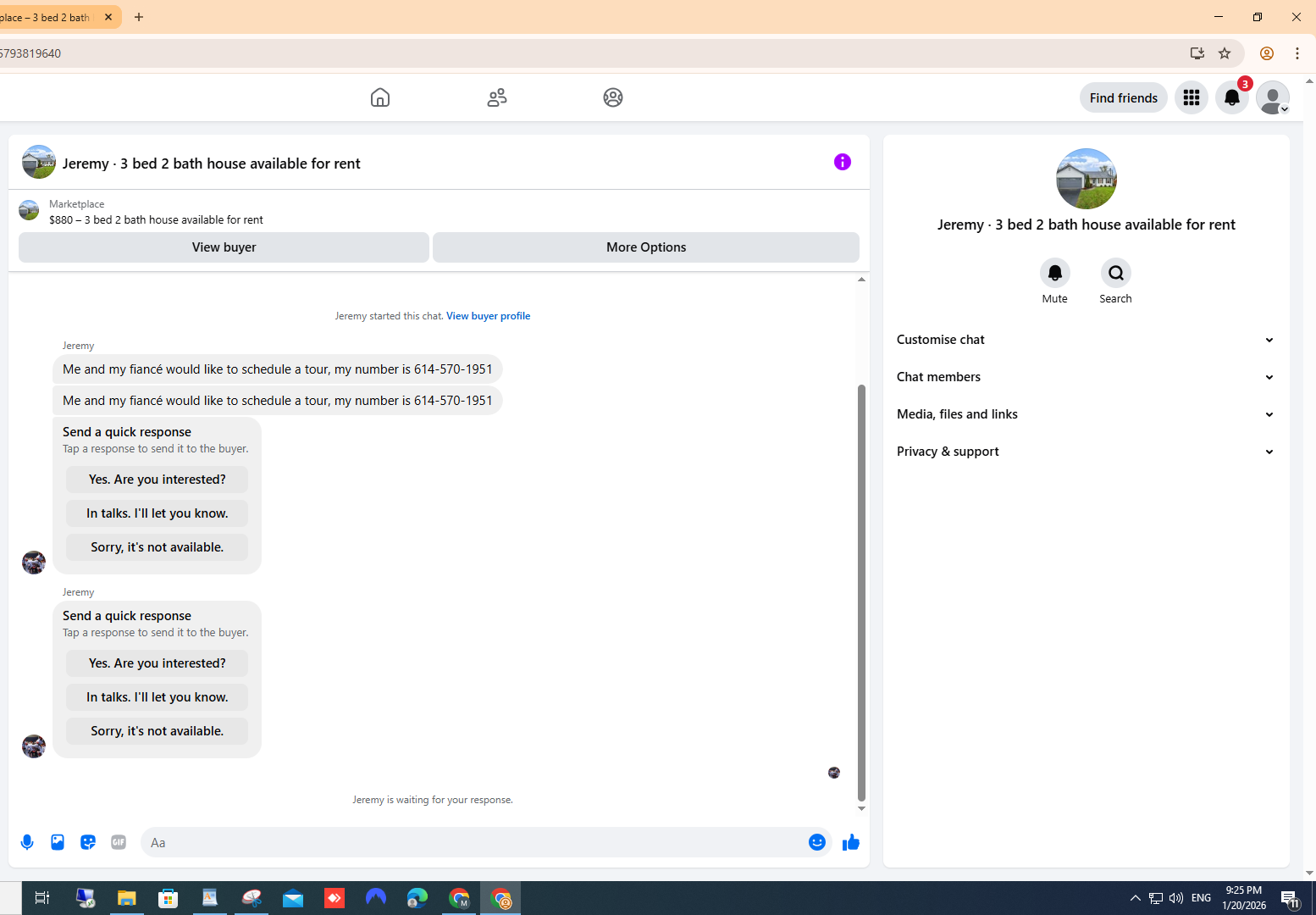Open the Chrome profile button
This screenshot has height=915, width=1316.
(1267, 53)
